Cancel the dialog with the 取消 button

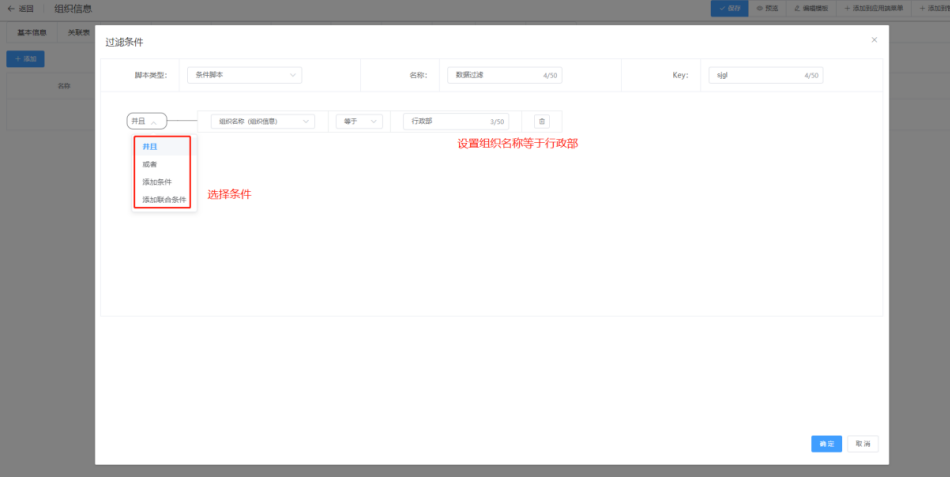click(863, 444)
